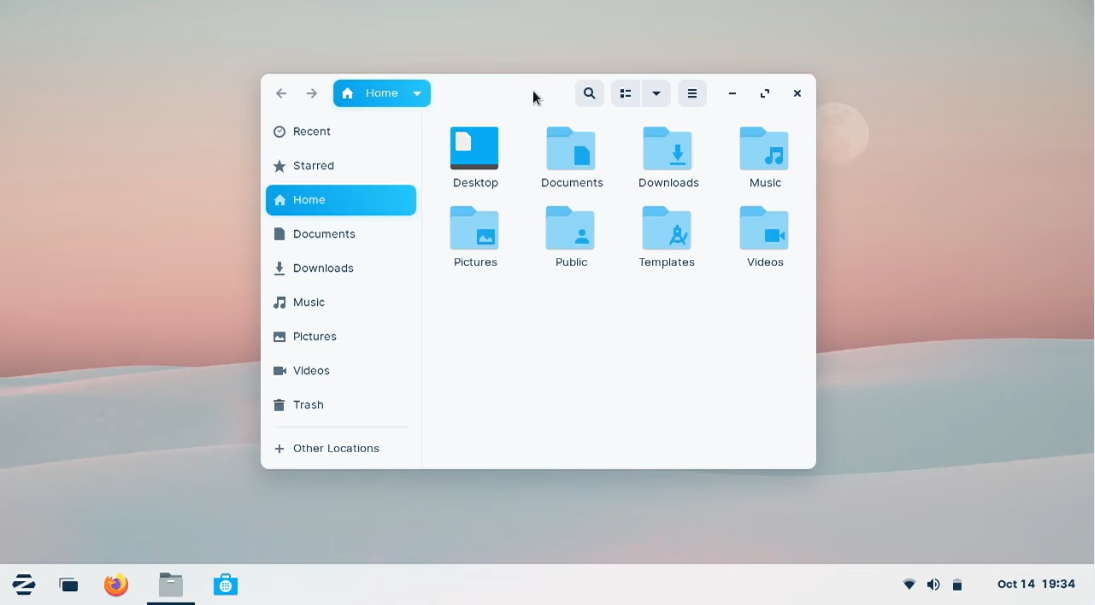1095x605 pixels.
Task: Expand Other Locations in the sidebar
Action: (335, 449)
